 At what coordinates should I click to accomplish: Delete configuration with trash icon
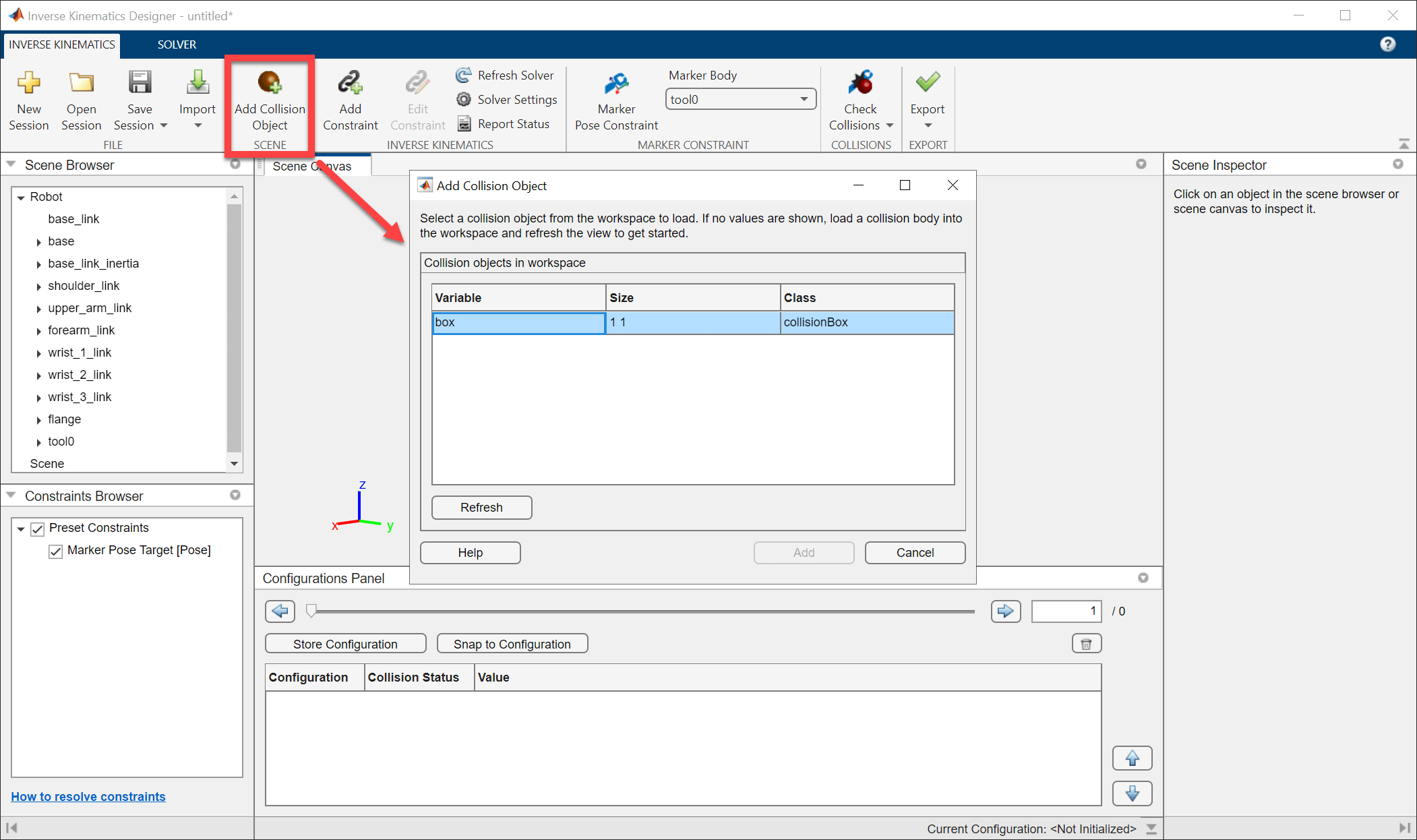[1086, 644]
